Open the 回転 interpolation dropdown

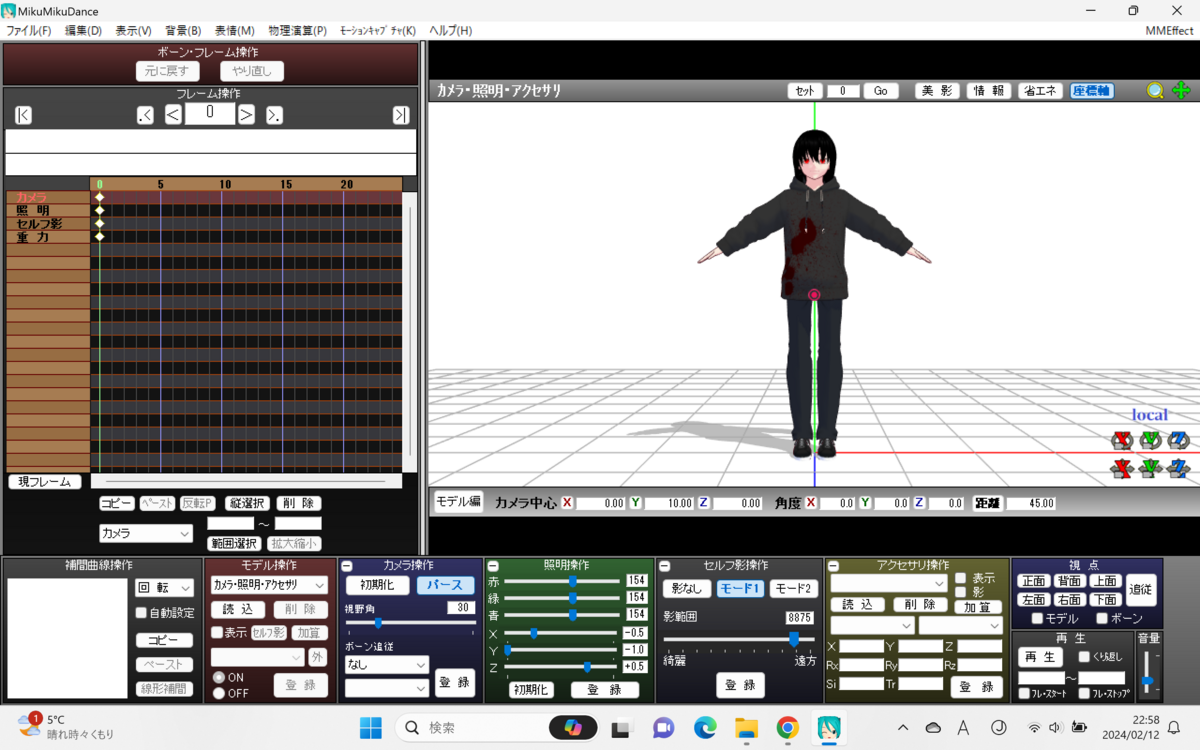pos(165,589)
